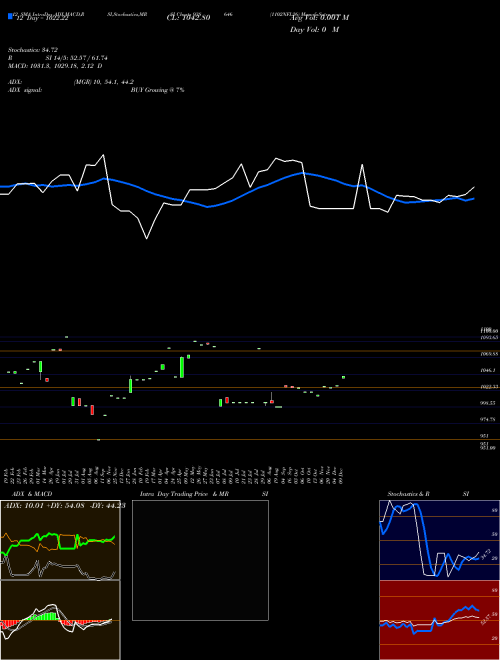Click the 'Stochastics & R' panel title

(409, 494)
